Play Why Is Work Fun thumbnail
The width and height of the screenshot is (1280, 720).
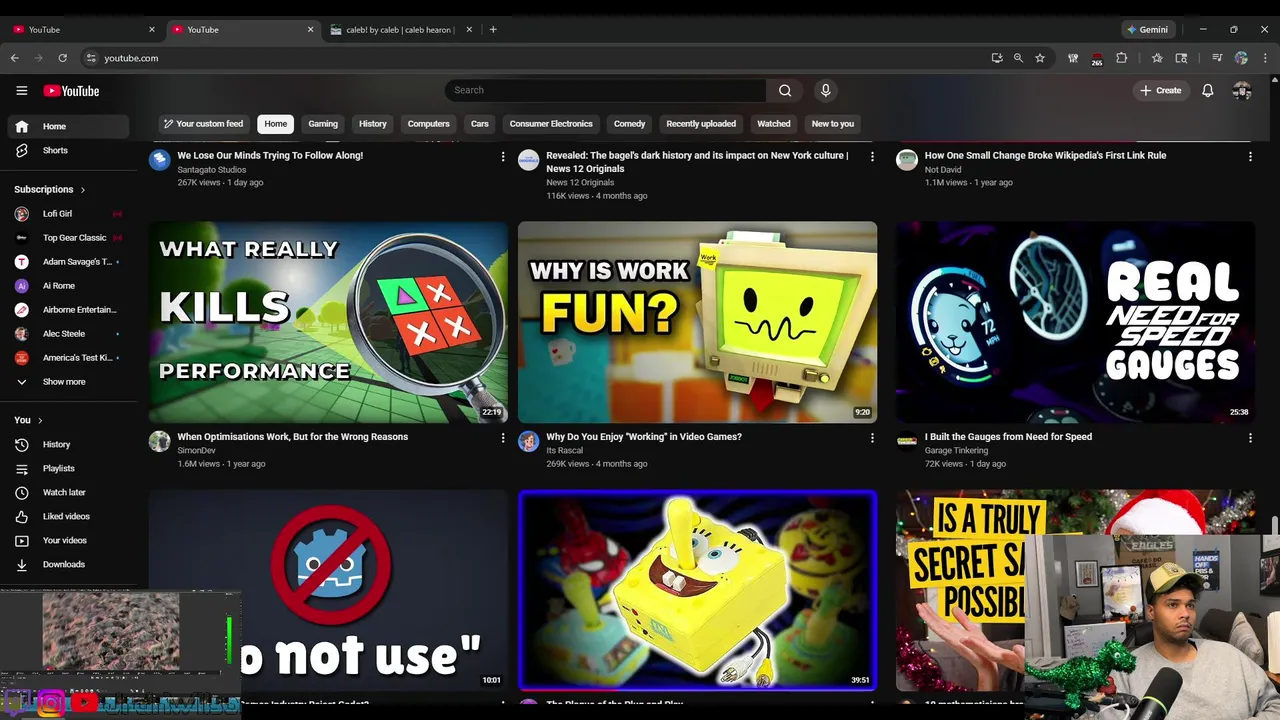point(697,322)
